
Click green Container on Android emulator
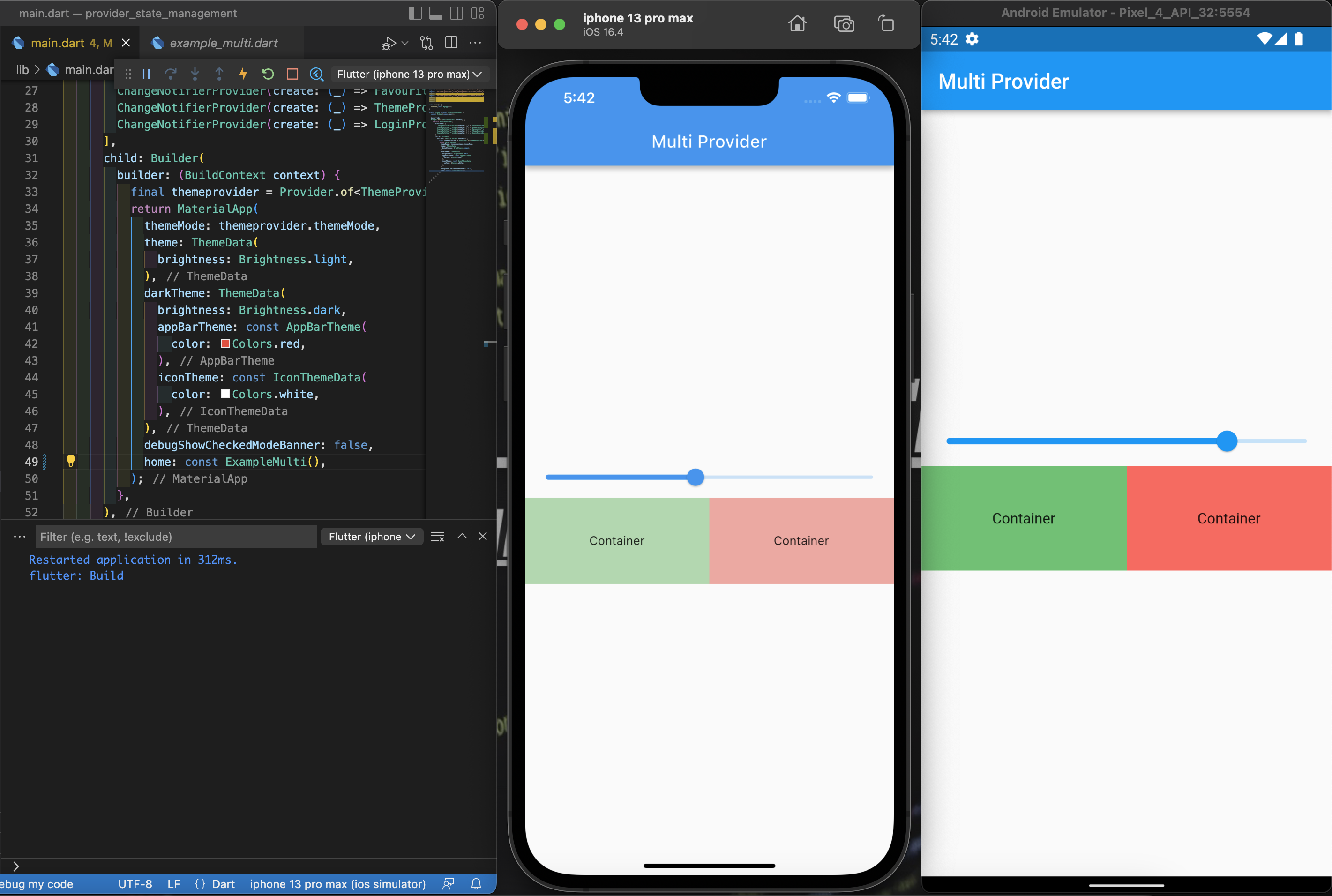pos(1024,518)
